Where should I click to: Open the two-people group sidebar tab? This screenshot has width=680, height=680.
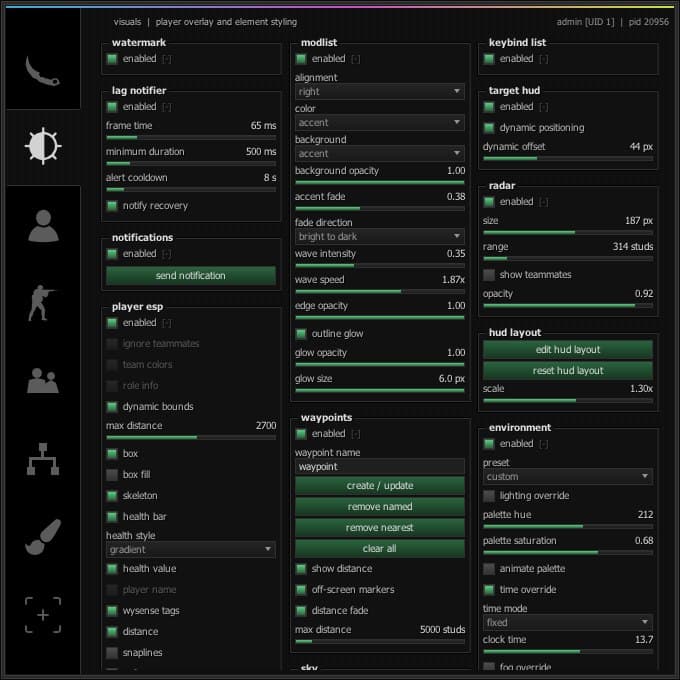pos(42,381)
